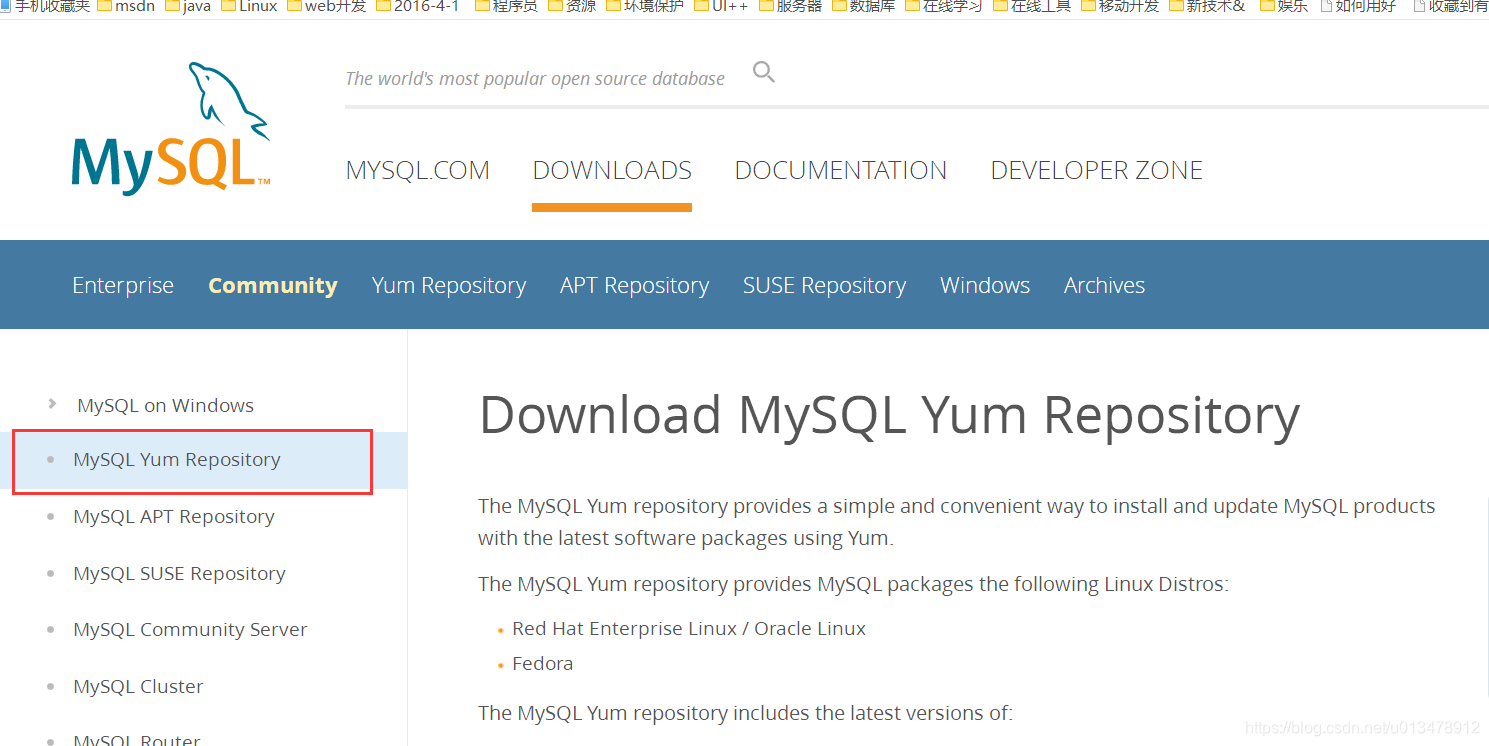Open the 新技术& bookmark folder
The image size is (1489, 746).
point(1207,6)
